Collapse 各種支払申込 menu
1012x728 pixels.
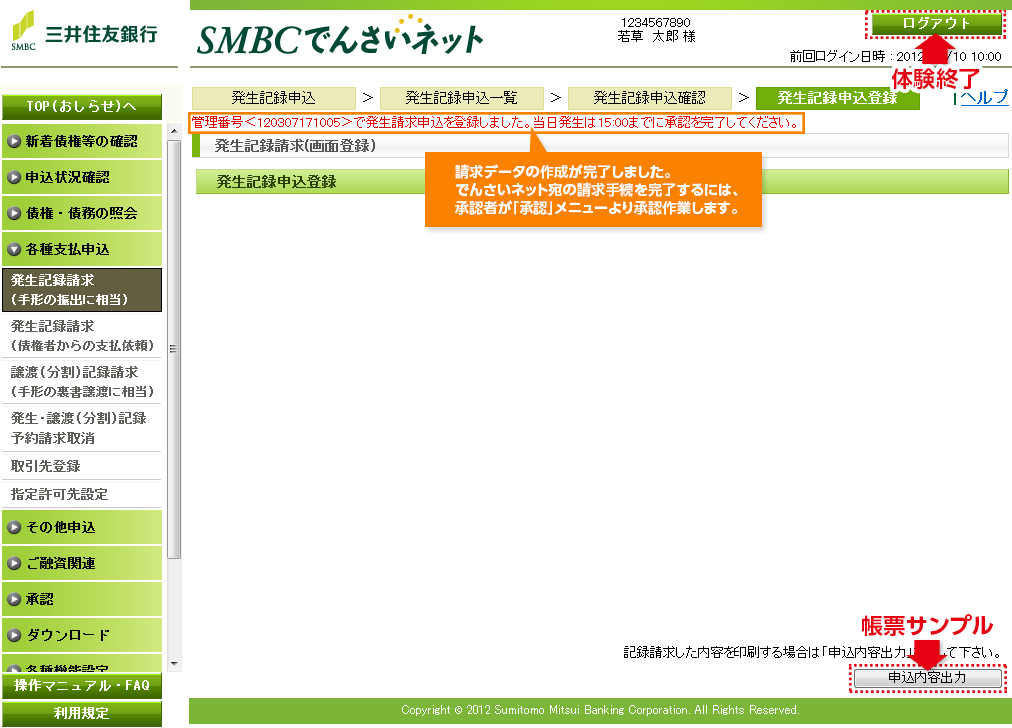82,250
